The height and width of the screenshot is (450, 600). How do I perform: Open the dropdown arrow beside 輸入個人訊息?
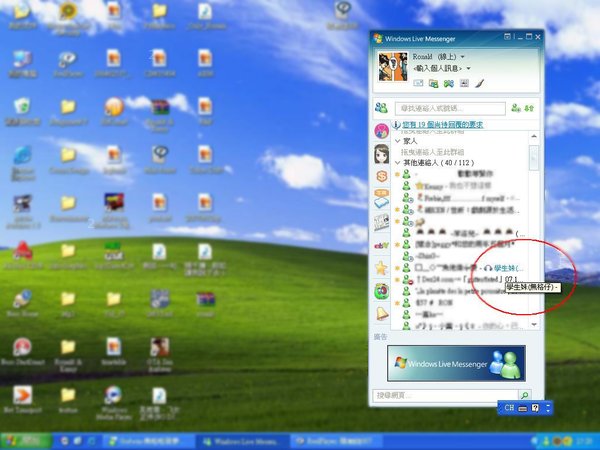click(468, 69)
